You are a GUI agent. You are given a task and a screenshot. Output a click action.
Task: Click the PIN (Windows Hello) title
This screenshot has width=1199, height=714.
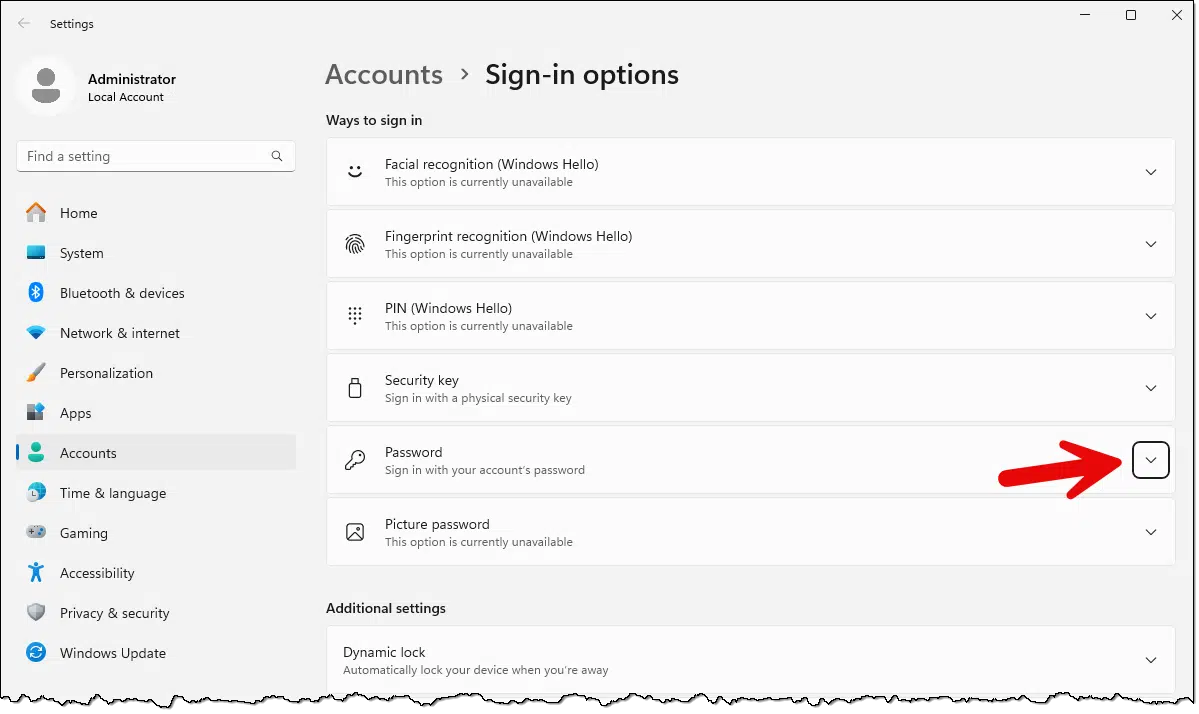[x=448, y=308]
